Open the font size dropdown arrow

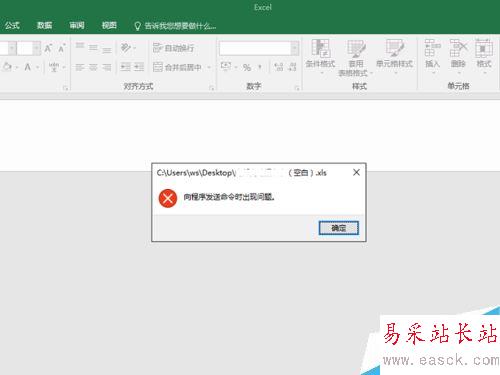point(37,48)
